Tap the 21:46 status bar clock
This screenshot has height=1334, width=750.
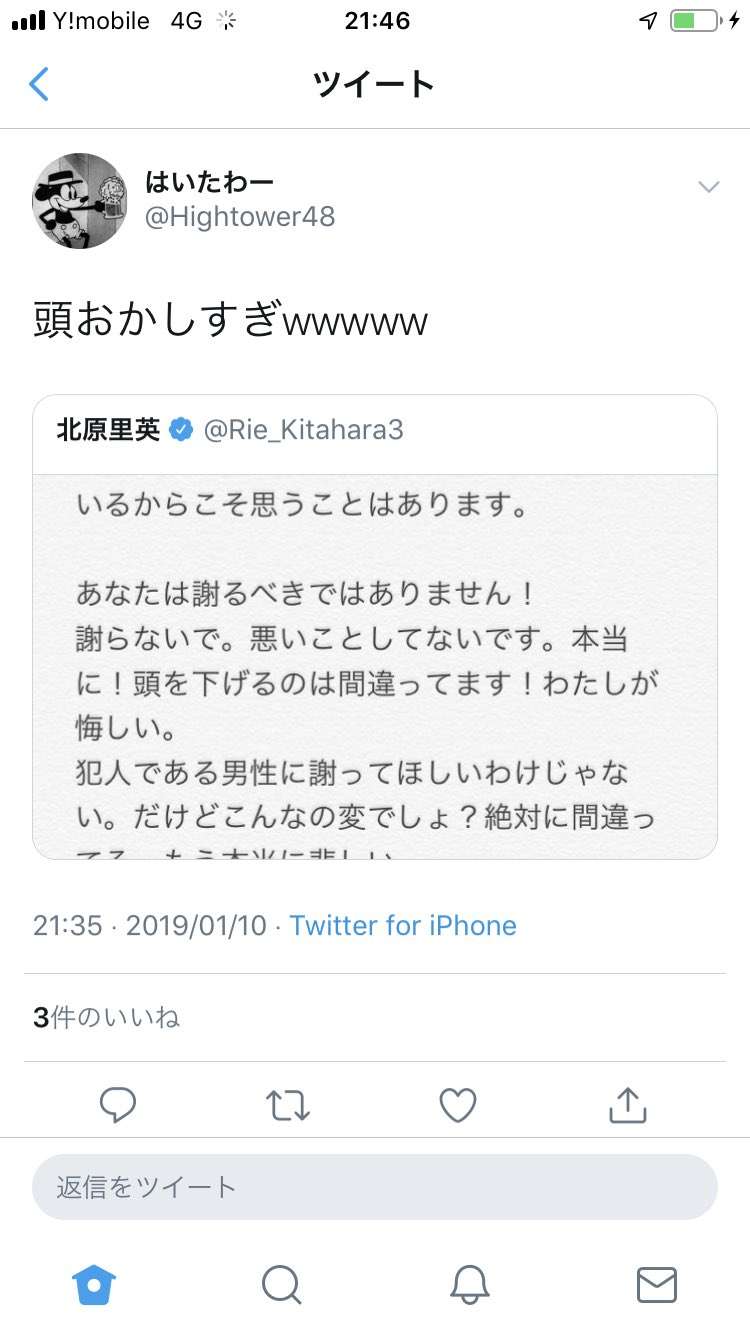pos(377,21)
